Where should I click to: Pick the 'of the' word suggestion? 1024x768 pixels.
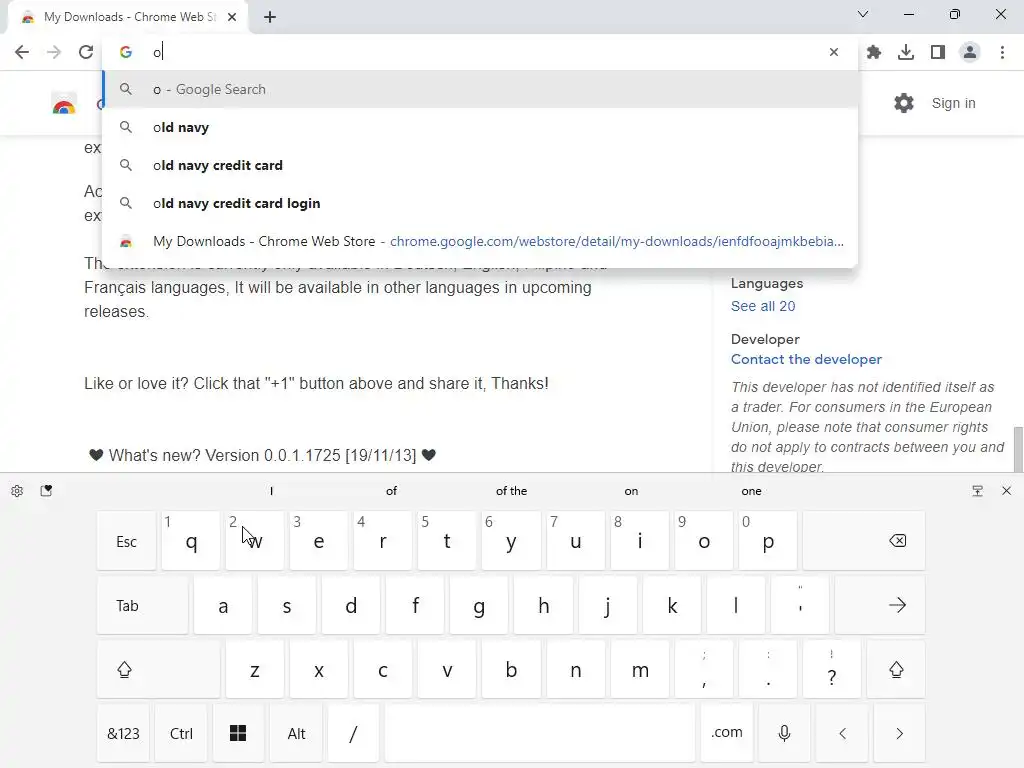click(511, 491)
